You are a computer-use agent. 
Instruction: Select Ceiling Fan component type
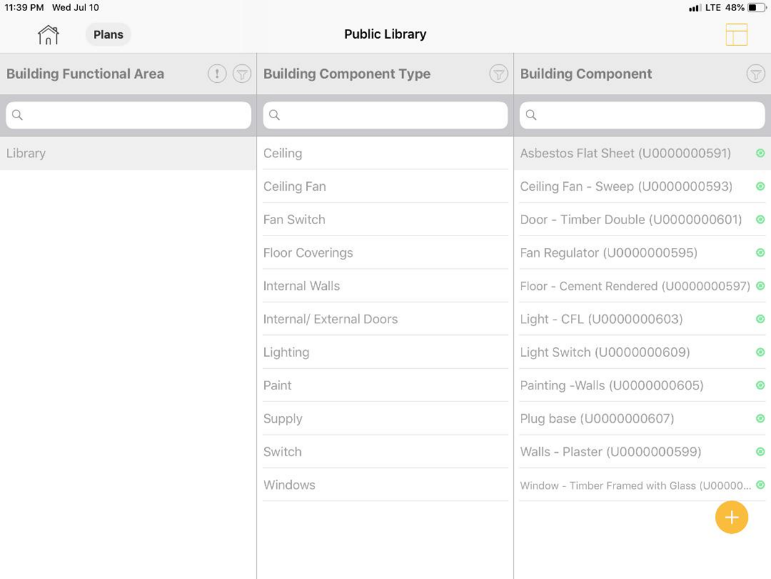pyautogui.click(x=385, y=186)
